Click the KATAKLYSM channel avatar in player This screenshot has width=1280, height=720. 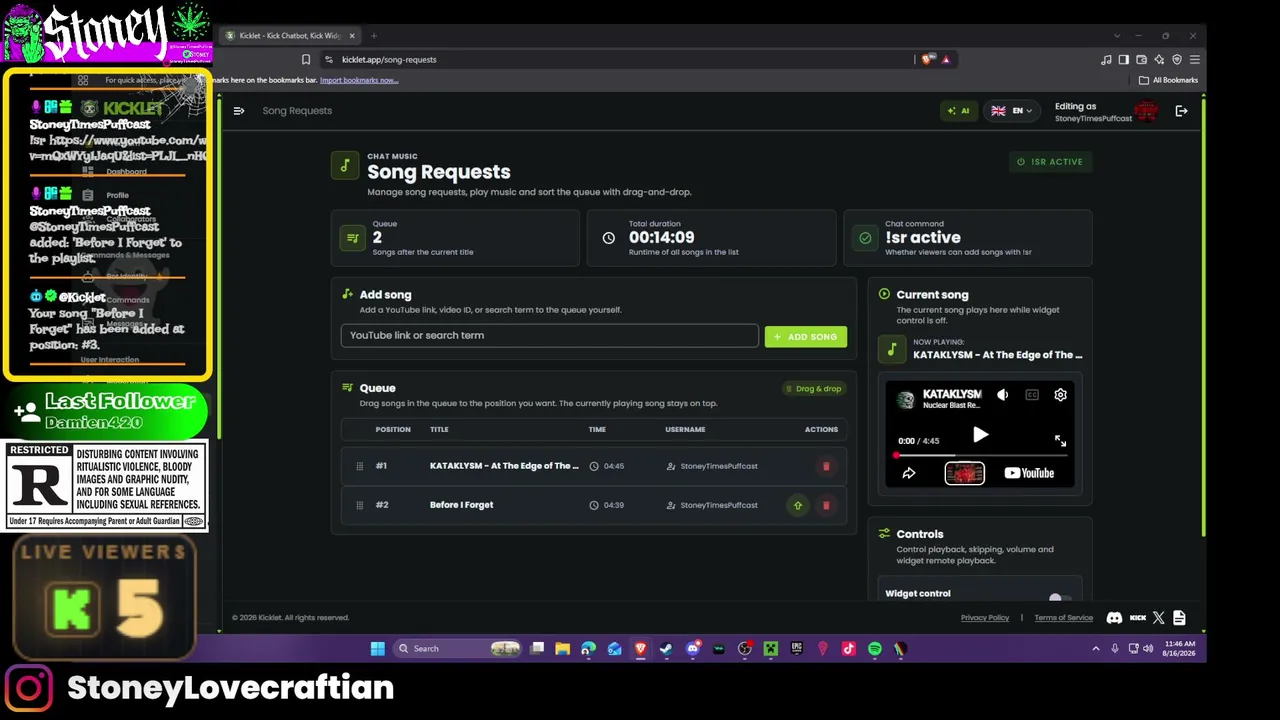tap(906, 400)
